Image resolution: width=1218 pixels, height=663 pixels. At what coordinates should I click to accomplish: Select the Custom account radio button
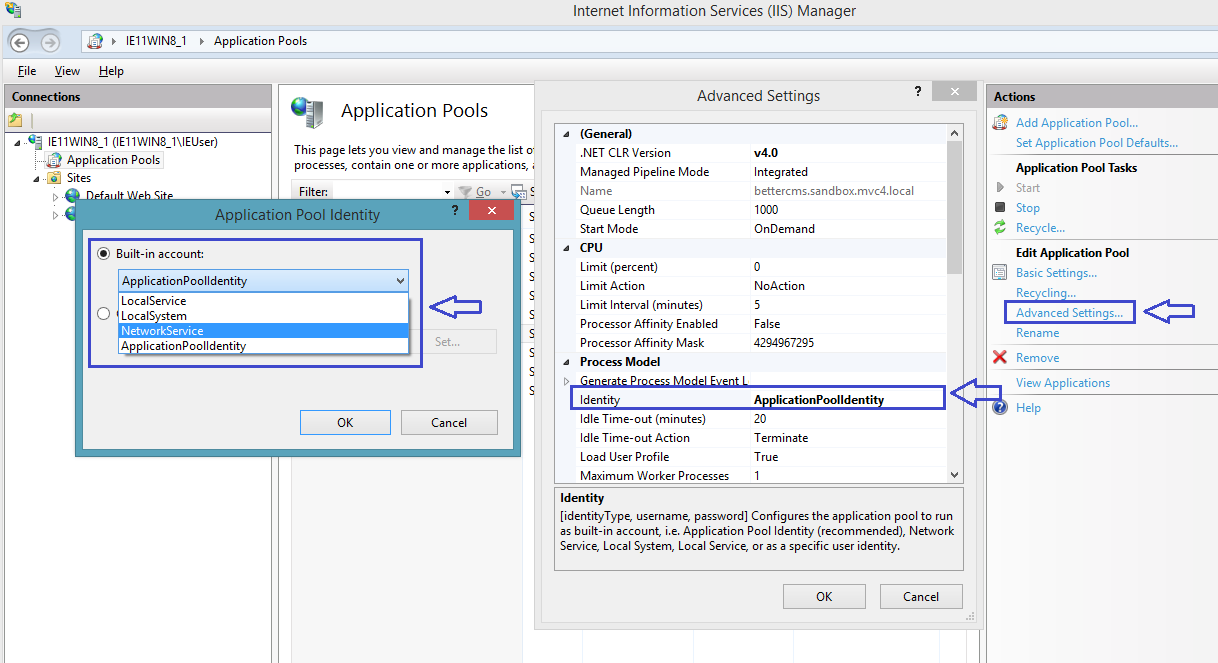pyautogui.click(x=103, y=312)
